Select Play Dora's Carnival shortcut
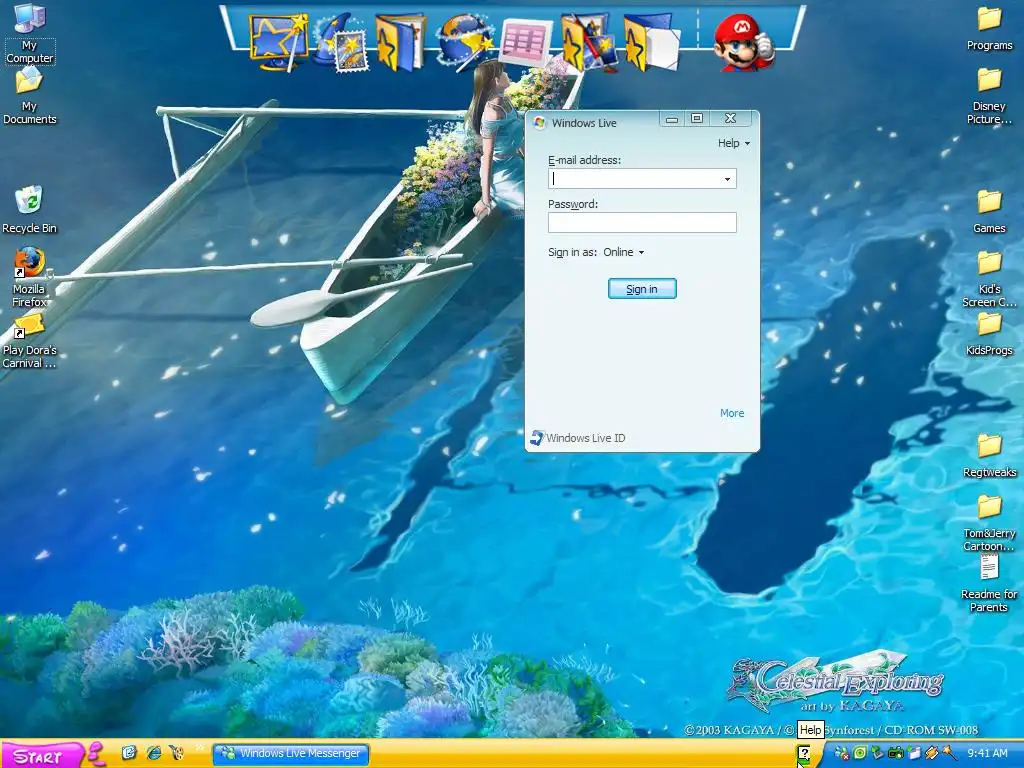 click(x=29, y=341)
